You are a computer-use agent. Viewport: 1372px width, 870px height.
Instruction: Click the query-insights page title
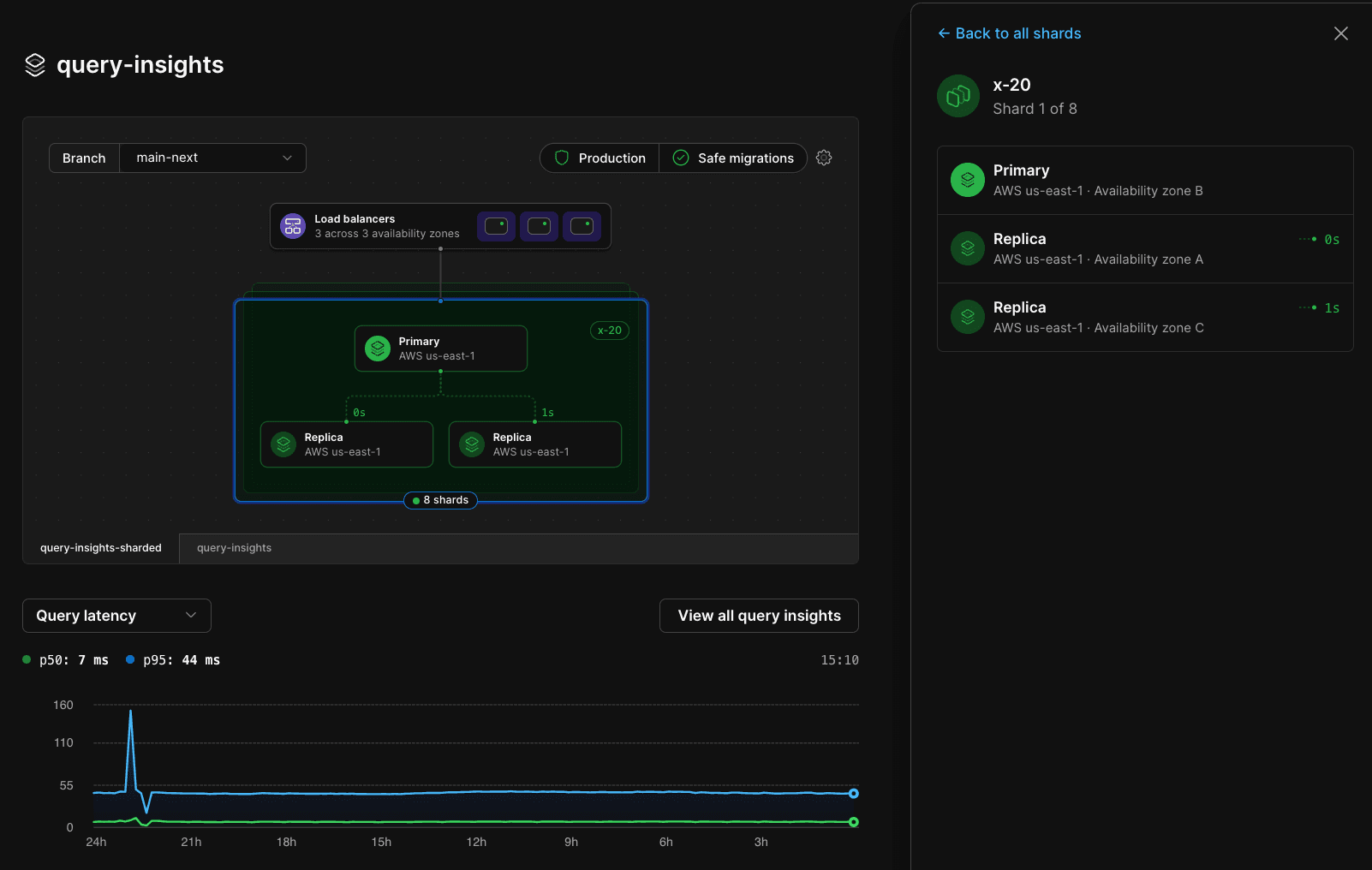coord(140,65)
